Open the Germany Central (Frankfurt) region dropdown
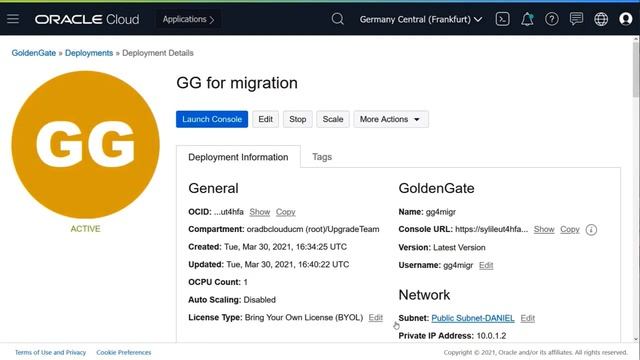640x360 pixels. click(421, 19)
